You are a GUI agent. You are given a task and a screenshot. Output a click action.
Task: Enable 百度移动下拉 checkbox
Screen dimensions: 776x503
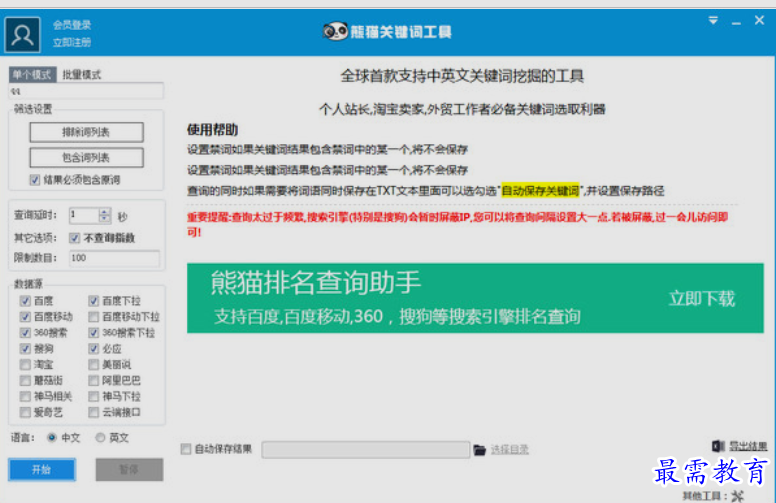pyautogui.click(x=94, y=316)
